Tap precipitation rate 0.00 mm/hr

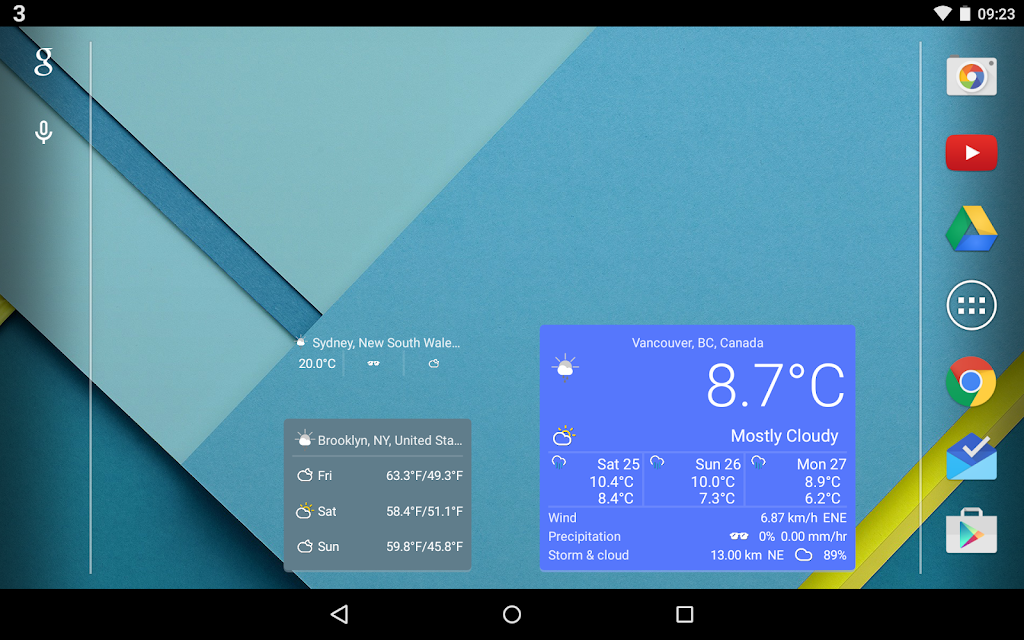click(814, 537)
